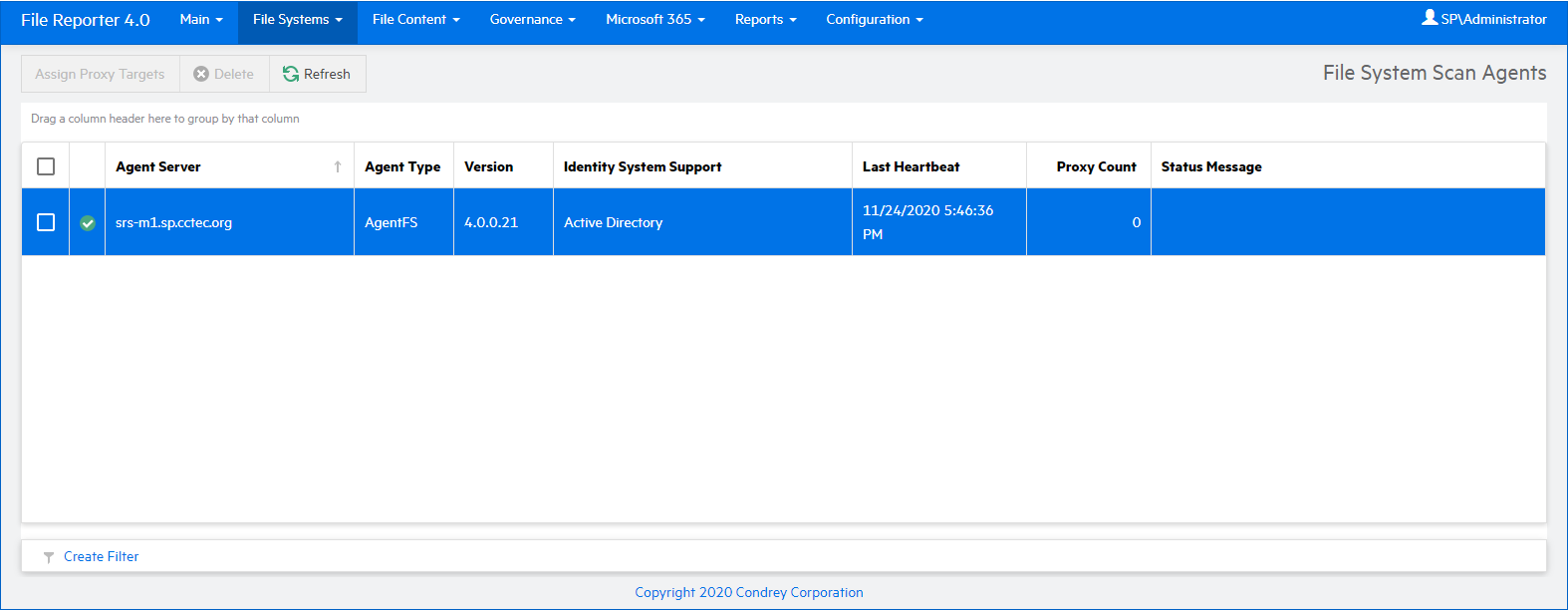
Task: Click the funnel filter icon
Action: (49, 557)
